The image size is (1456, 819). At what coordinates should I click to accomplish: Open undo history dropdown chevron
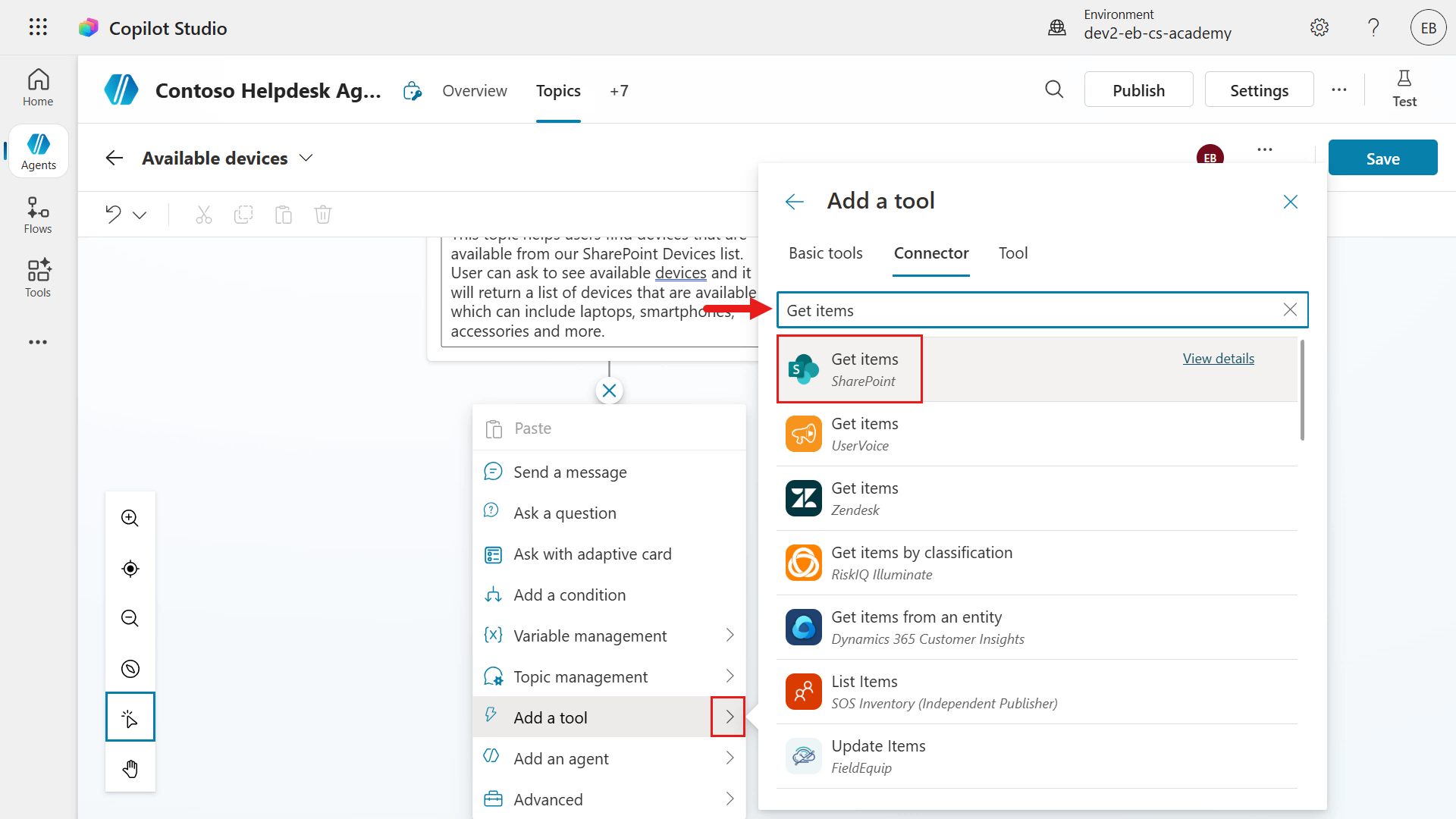(x=140, y=215)
